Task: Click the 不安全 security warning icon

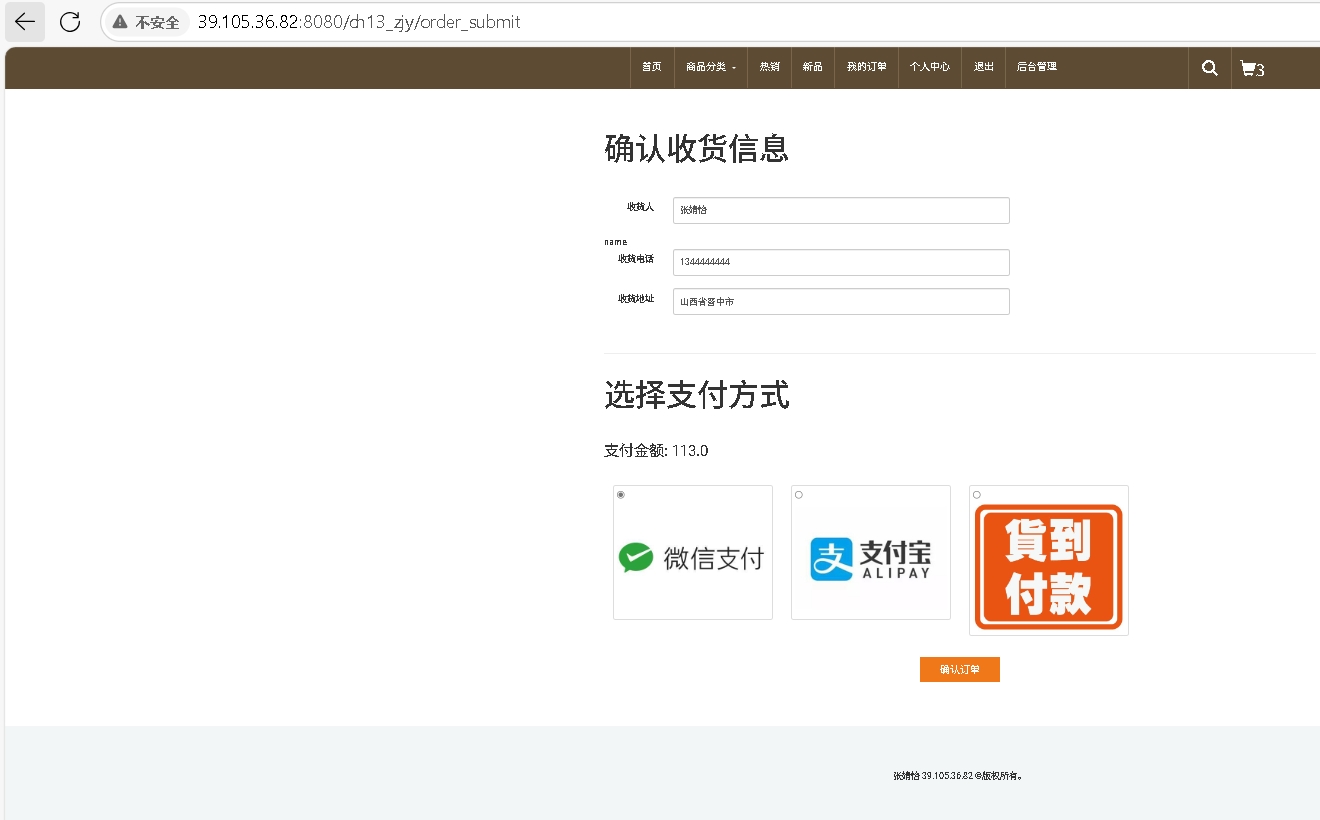Action: 120,22
